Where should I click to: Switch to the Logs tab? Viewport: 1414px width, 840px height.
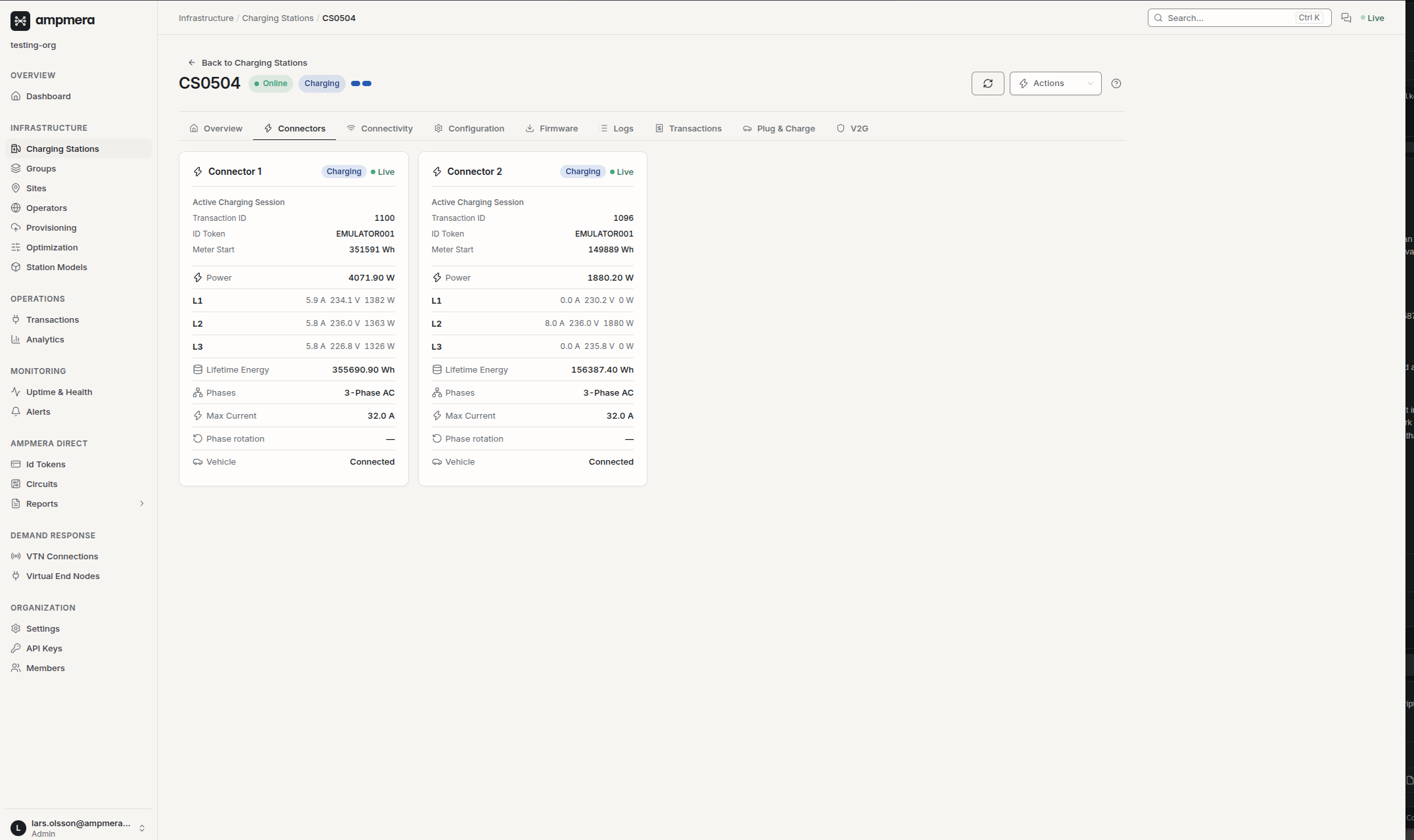tap(617, 128)
